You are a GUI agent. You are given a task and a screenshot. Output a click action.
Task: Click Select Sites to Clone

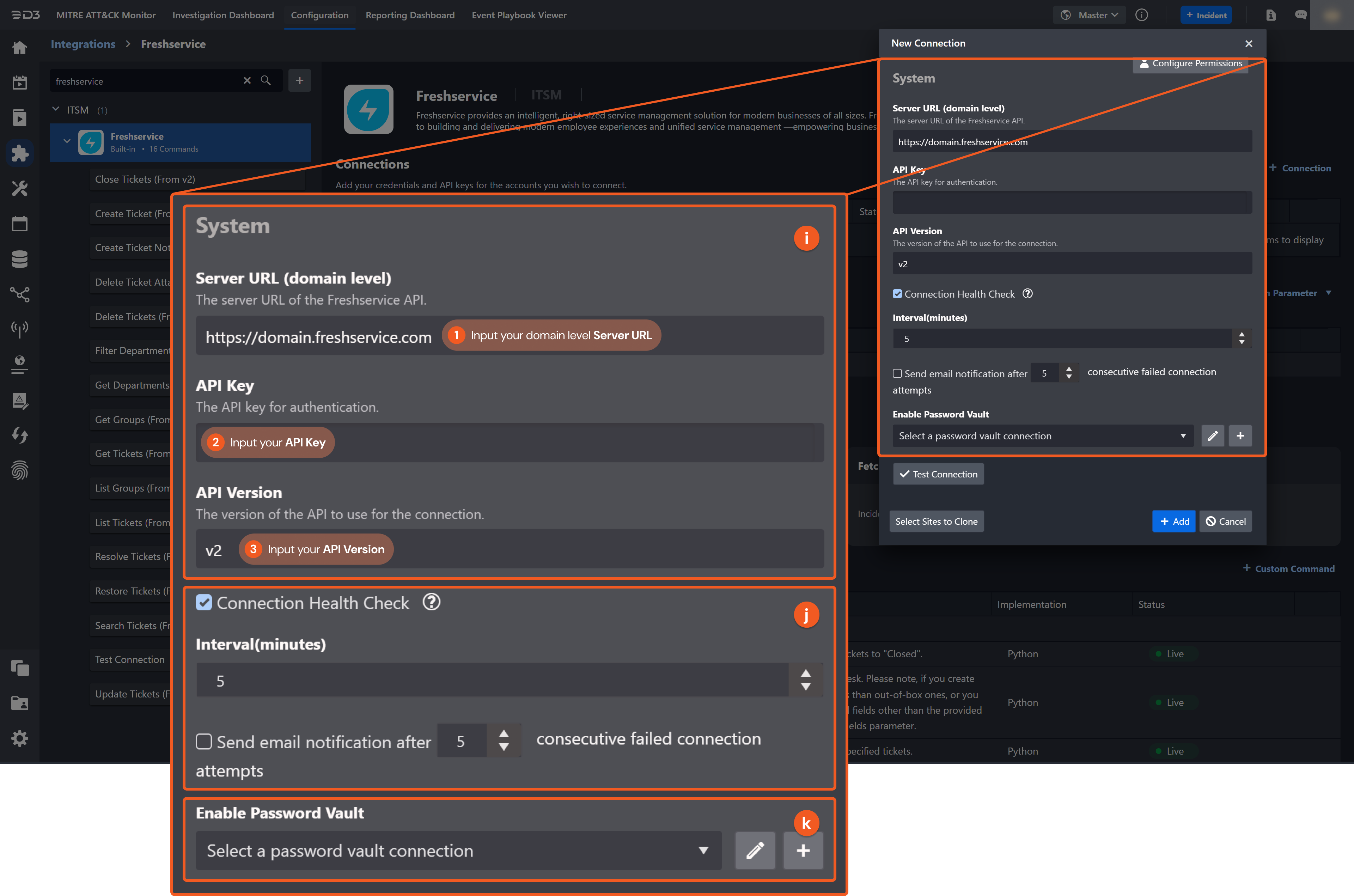pyautogui.click(x=937, y=521)
